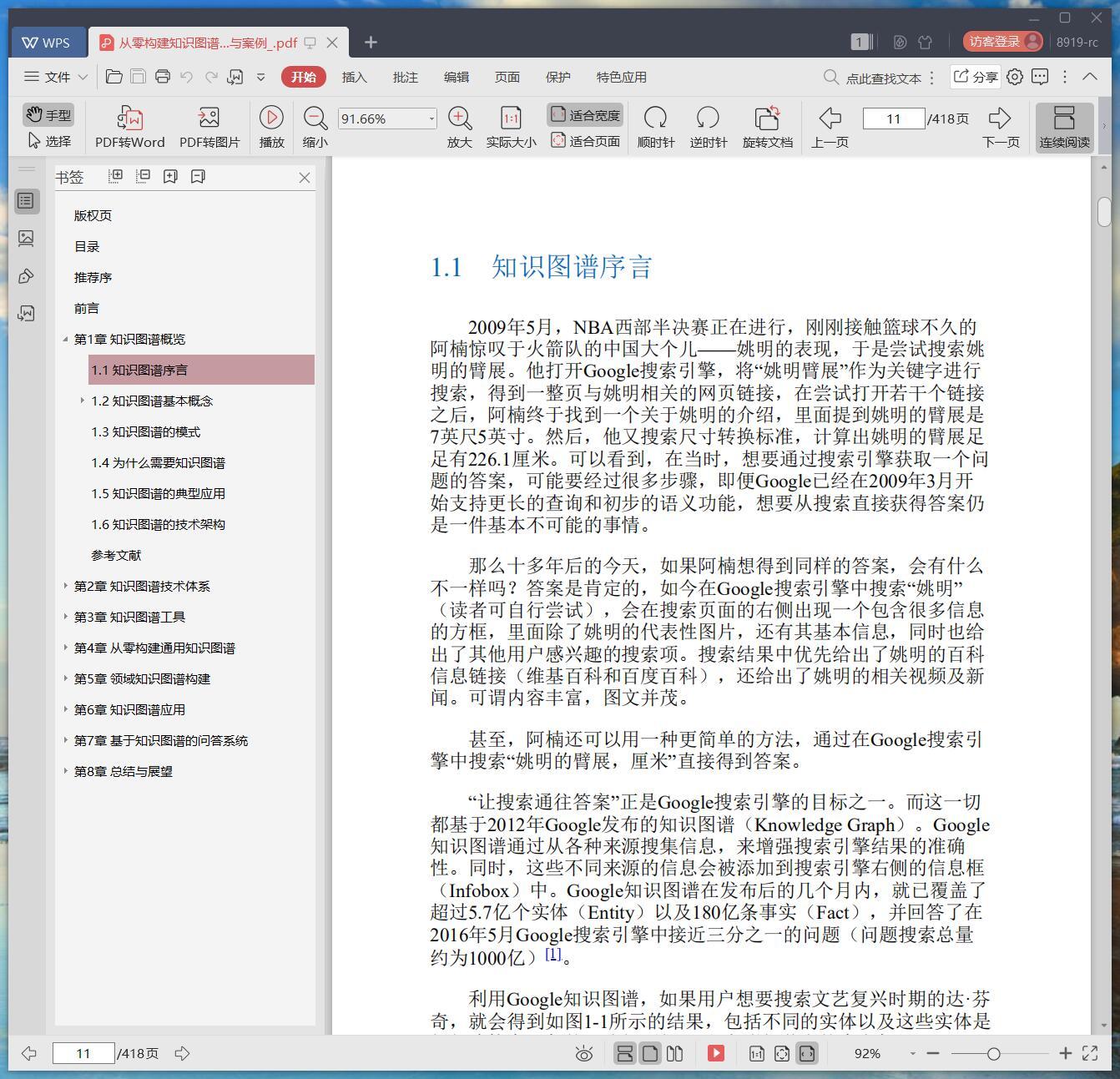Open the feedback chat bubble icon
Screen dimensions: 1120x1079
tap(1040, 77)
